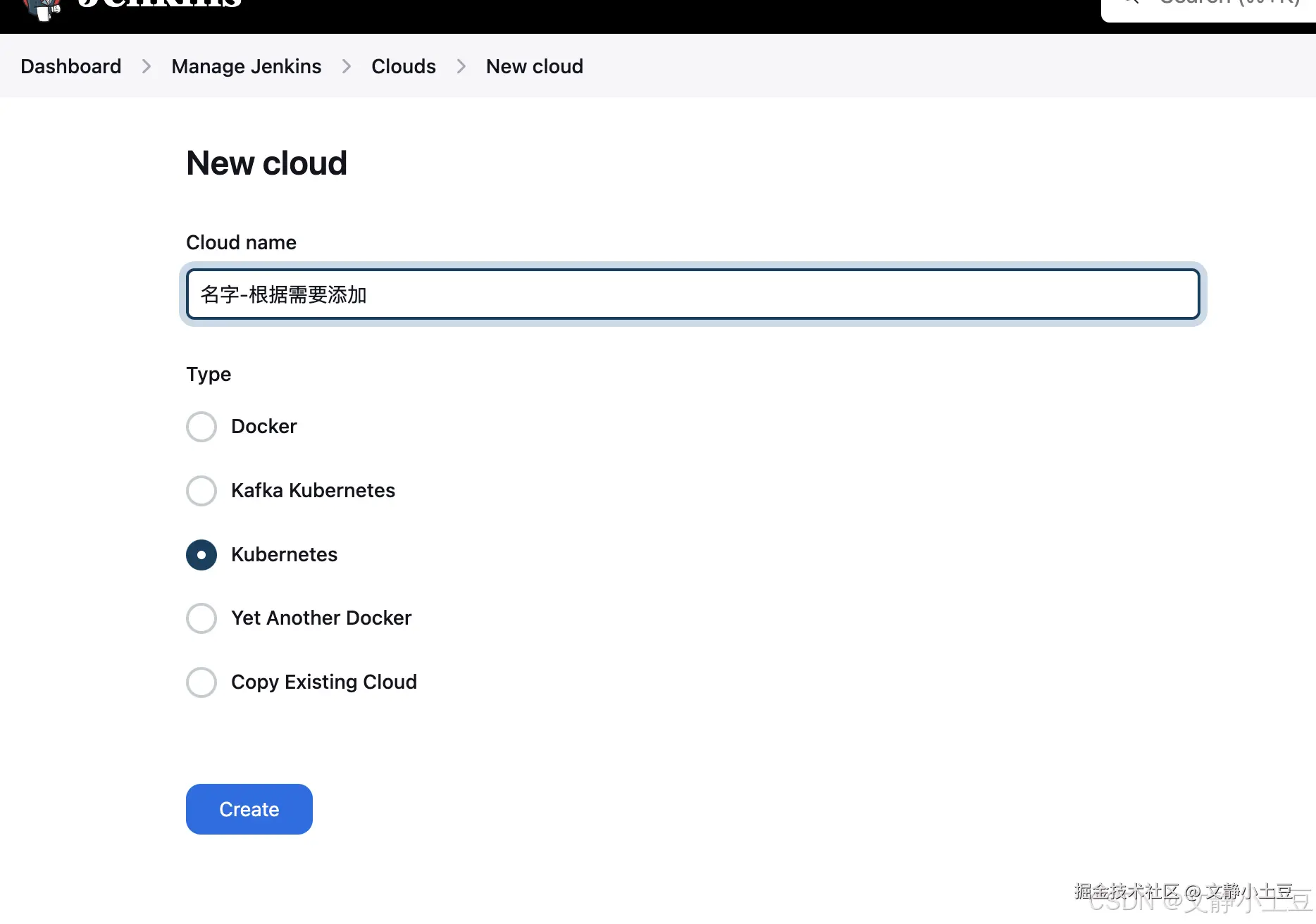1316x924 pixels.
Task: Click the New cloud page heading
Action: point(267,163)
